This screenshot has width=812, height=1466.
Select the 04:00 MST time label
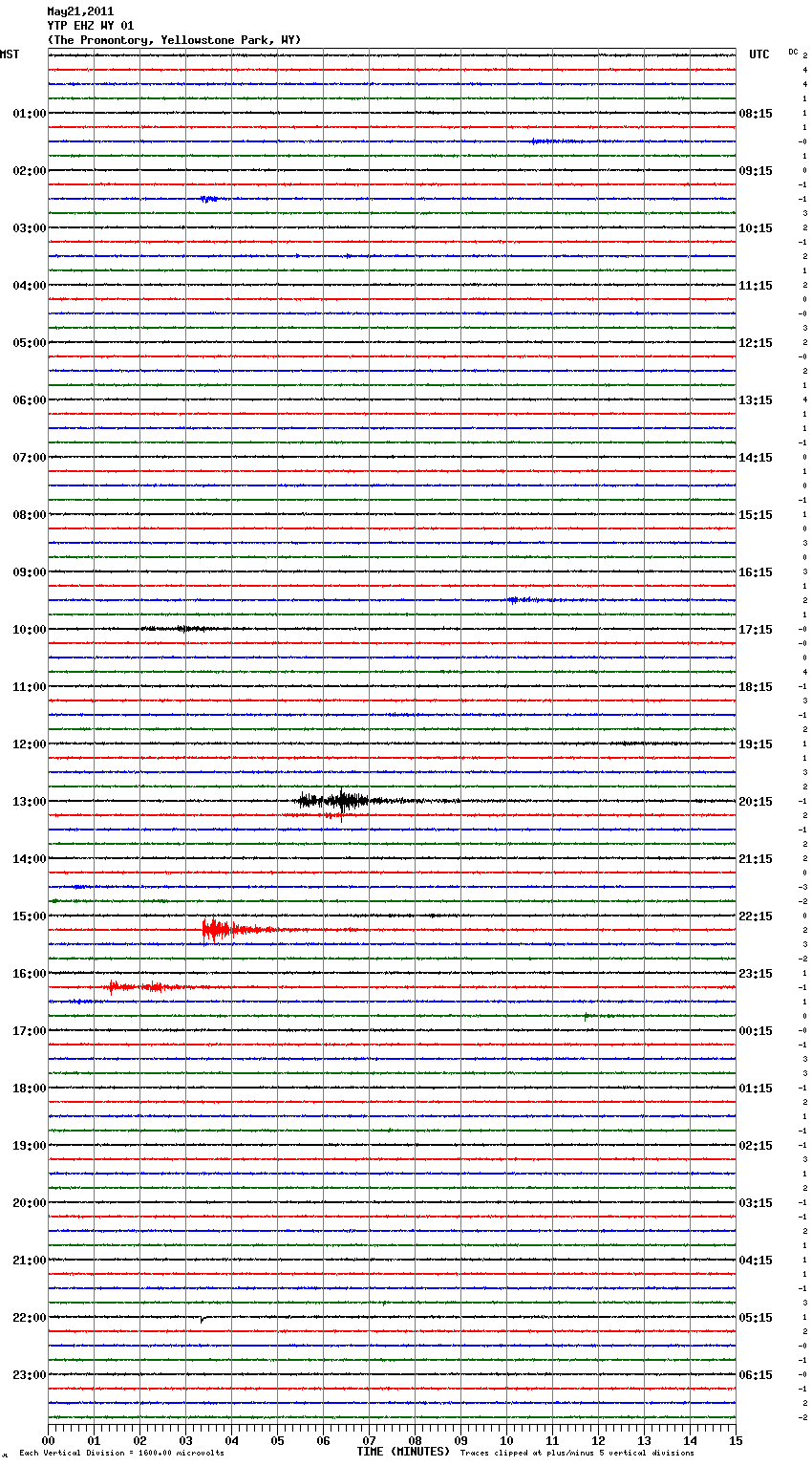(x=30, y=286)
